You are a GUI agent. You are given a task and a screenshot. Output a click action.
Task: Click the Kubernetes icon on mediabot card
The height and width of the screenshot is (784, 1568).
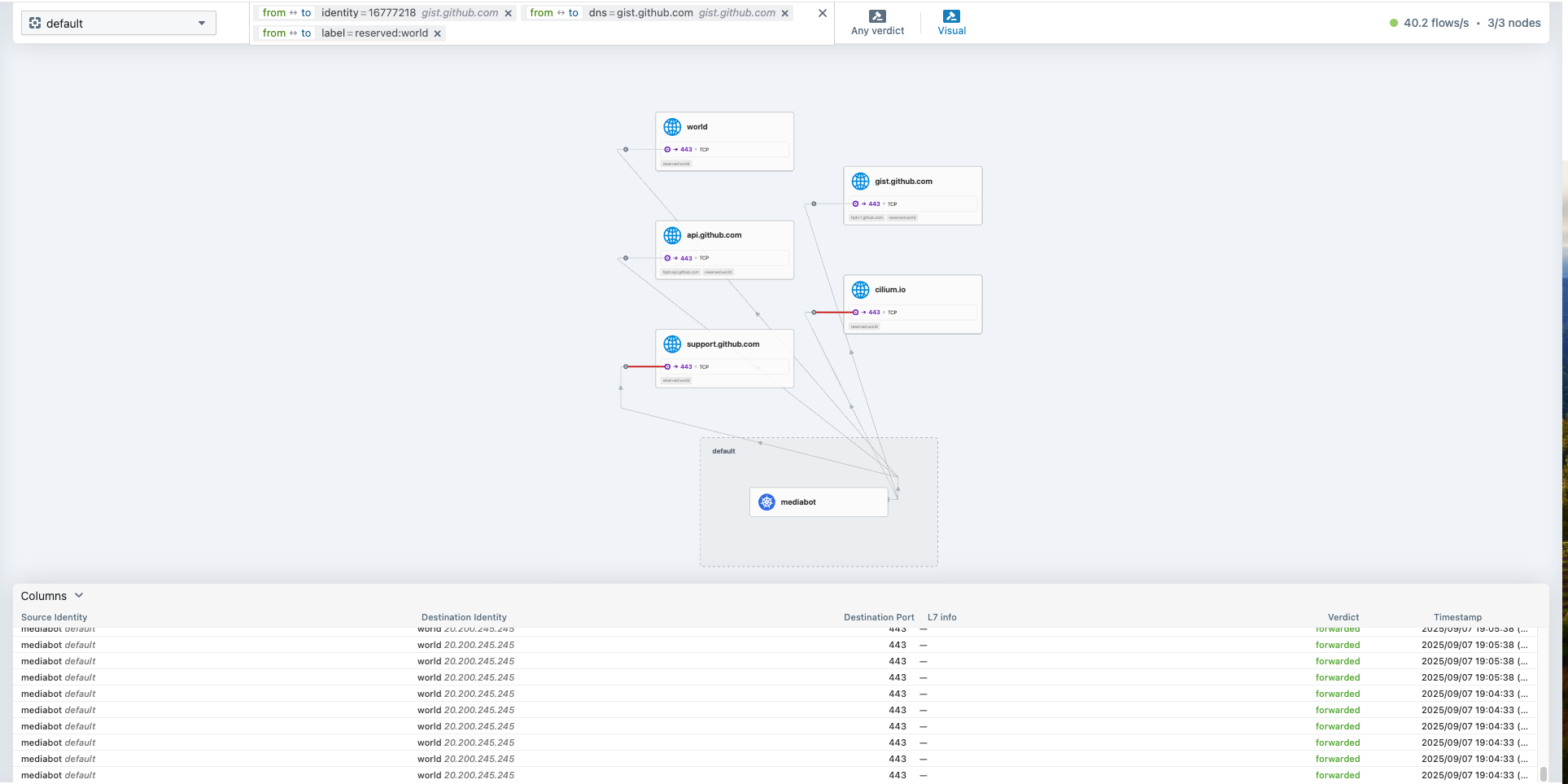(x=767, y=502)
